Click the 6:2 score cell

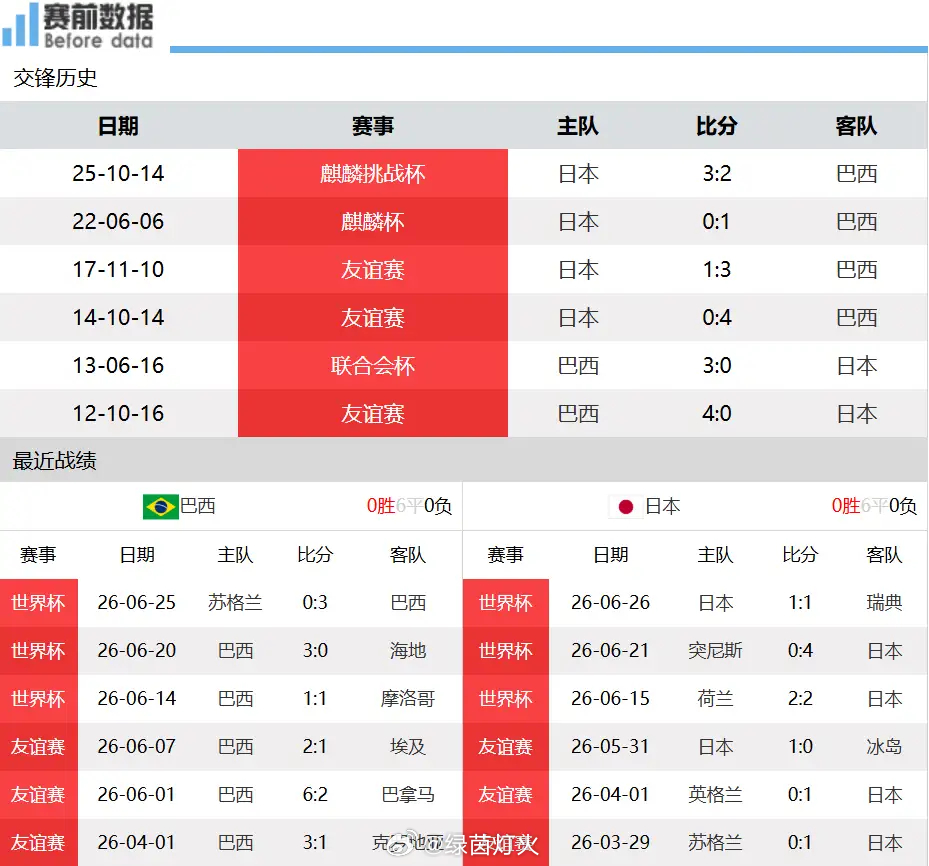click(x=315, y=794)
